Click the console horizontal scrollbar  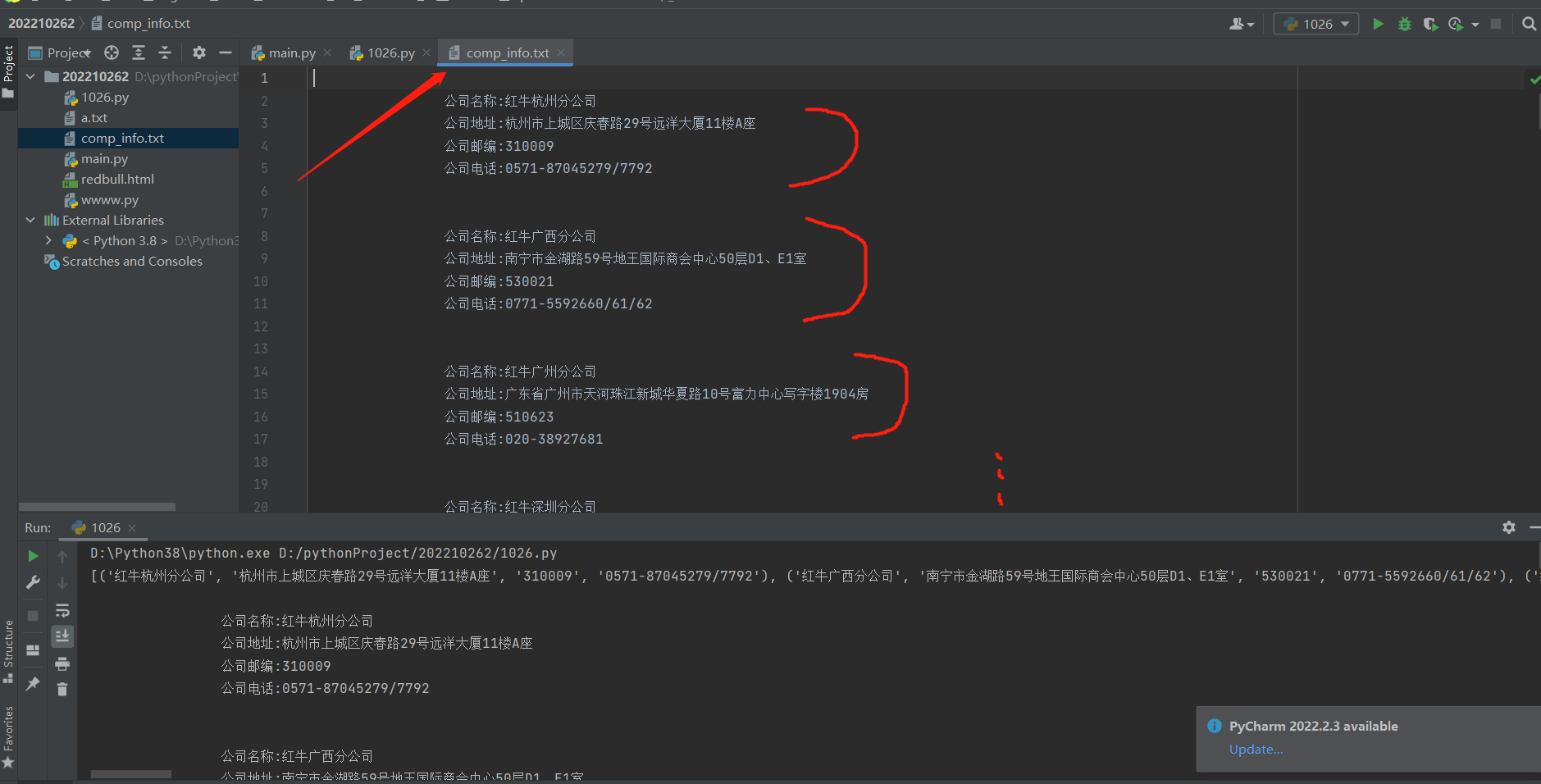[131, 774]
